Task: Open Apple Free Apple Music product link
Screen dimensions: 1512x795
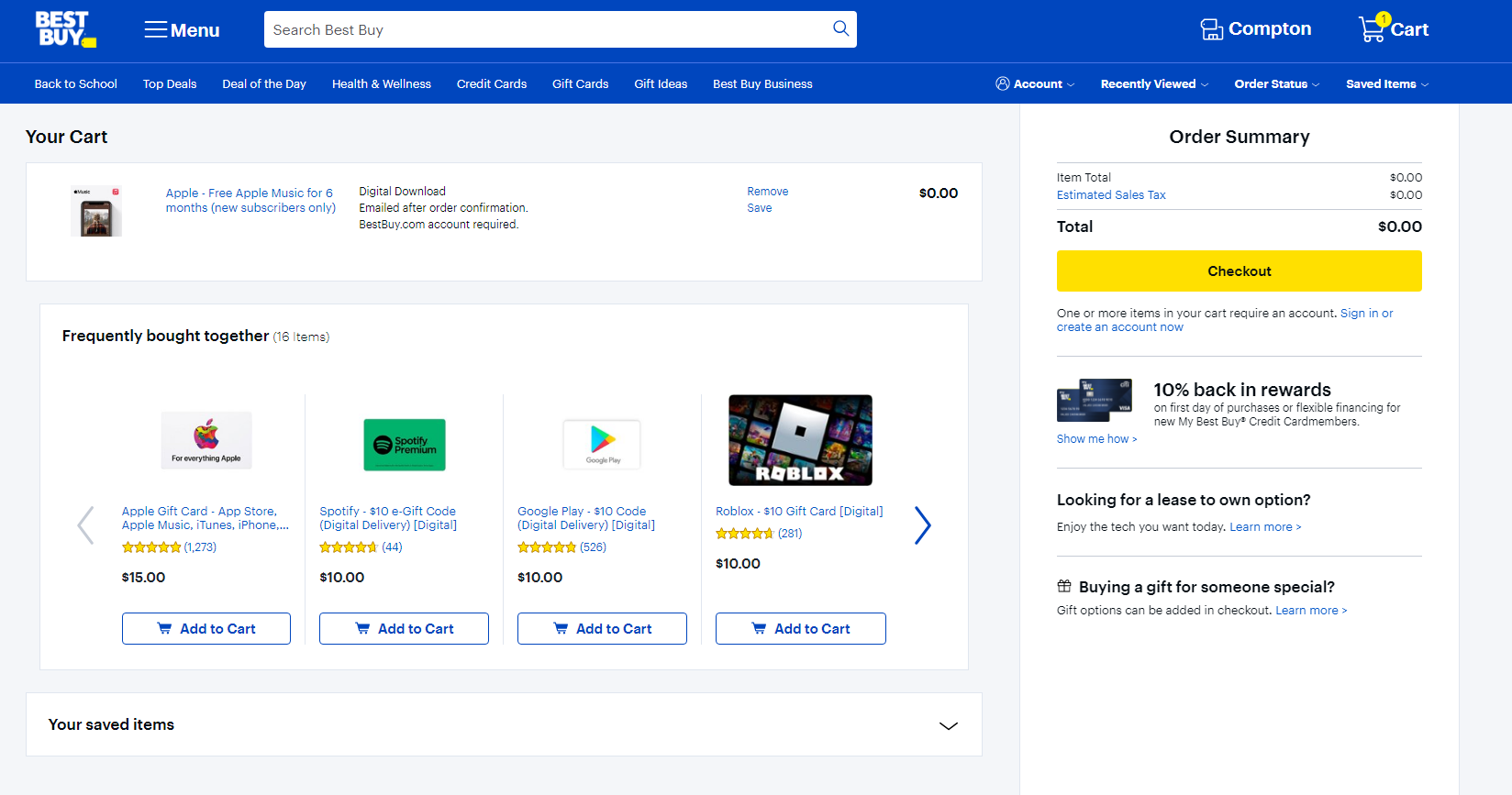Action: (250, 200)
